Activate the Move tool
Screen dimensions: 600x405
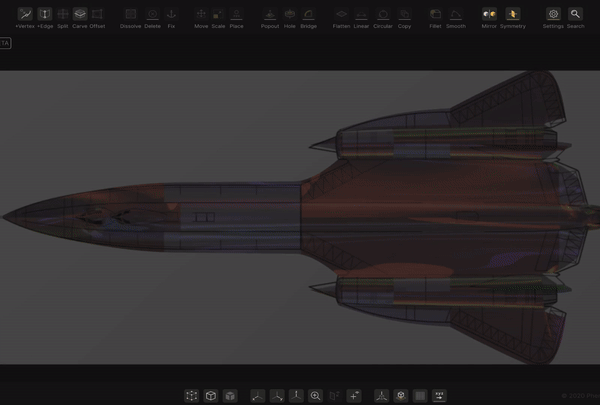pyautogui.click(x=201, y=18)
